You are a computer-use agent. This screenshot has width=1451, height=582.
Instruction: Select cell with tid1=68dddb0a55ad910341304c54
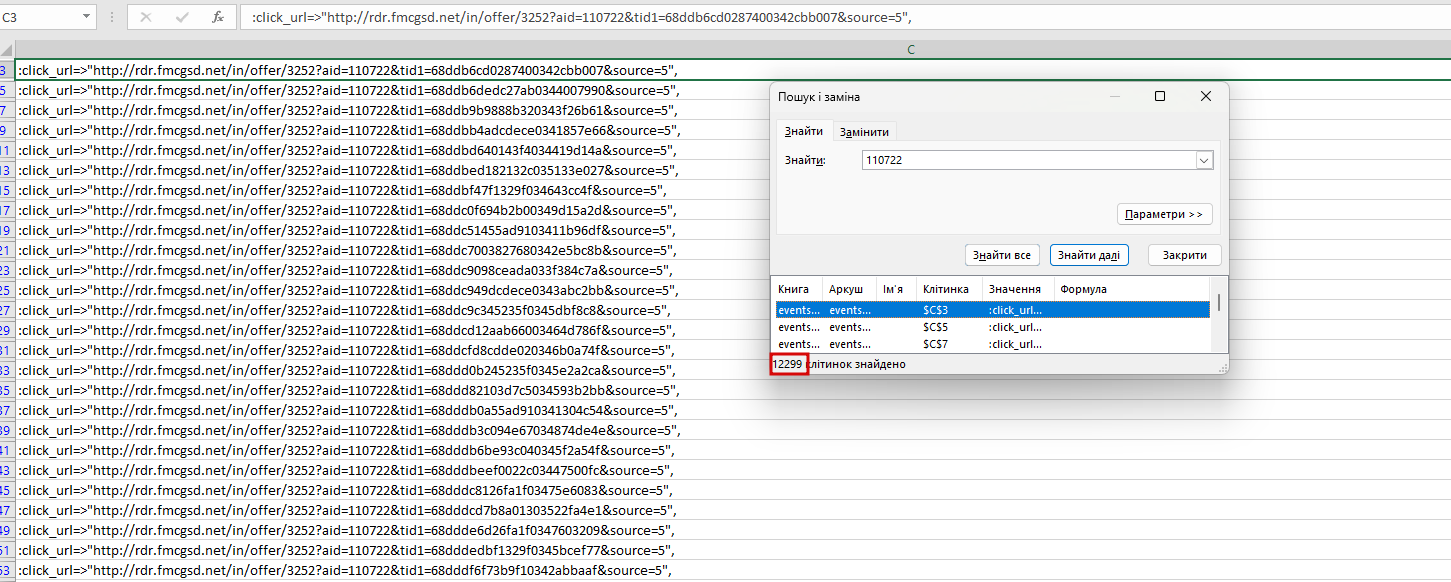733,410
